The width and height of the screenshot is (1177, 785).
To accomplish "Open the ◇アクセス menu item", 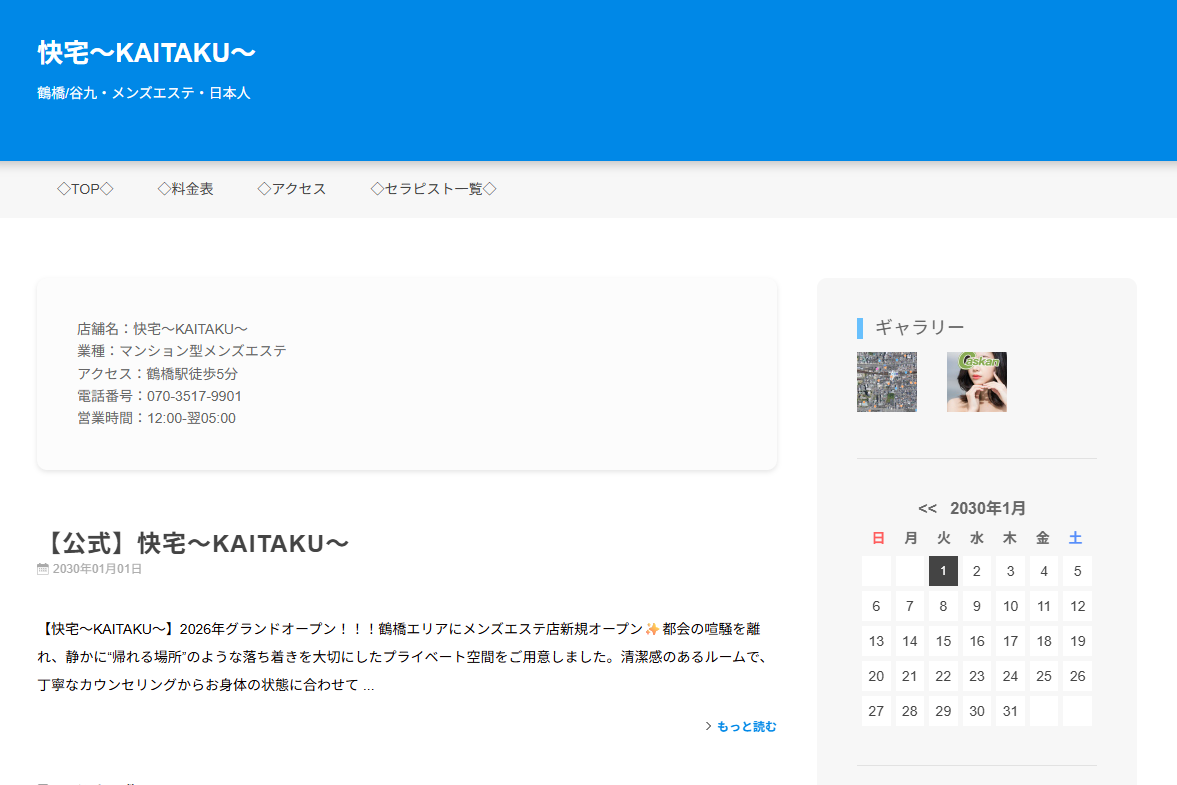I will (292, 189).
